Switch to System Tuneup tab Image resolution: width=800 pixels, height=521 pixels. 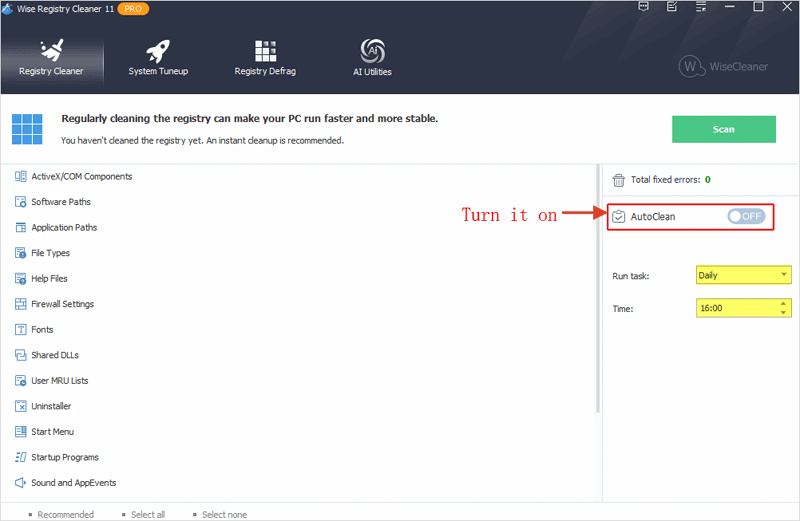click(158, 58)
